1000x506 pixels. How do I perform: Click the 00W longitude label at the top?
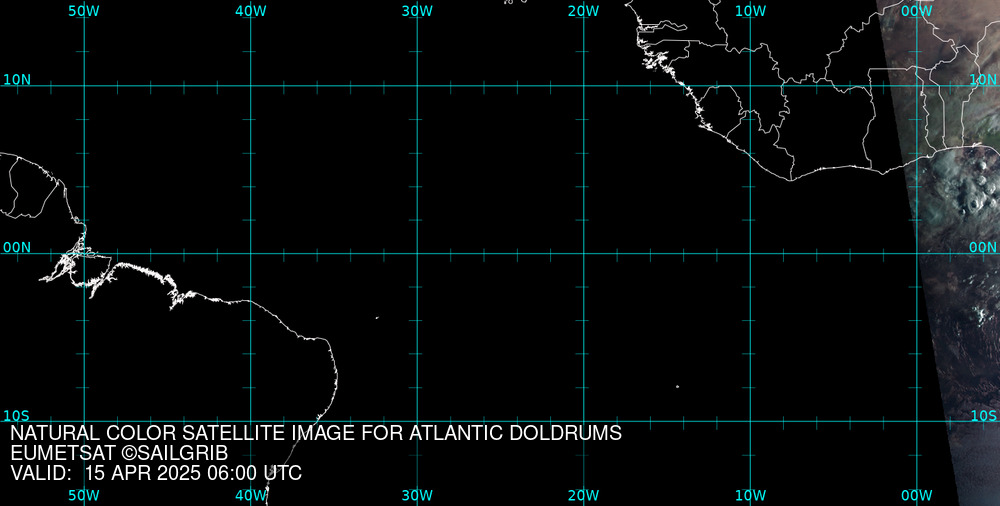pos(917,11)
